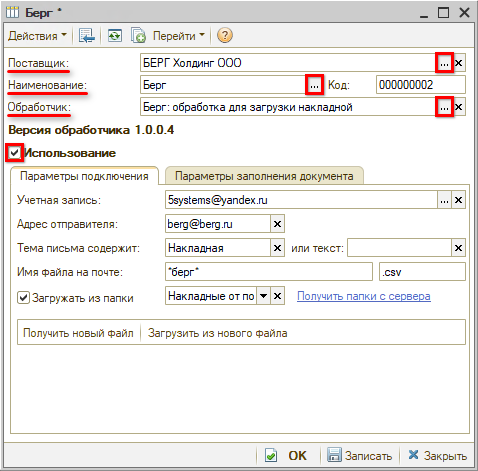Open the Перейти dropdown menu
This screenshot has height=471, width=478.
point(178,36)
